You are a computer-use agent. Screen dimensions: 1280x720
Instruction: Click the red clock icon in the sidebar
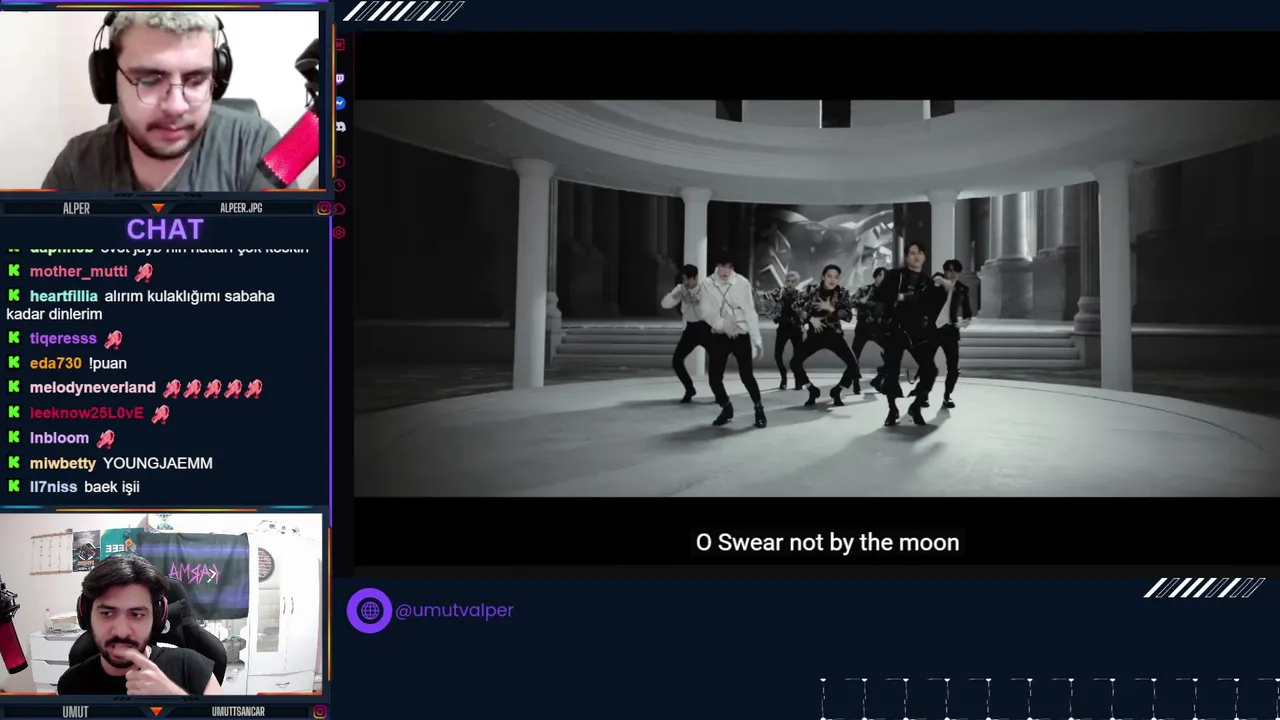click(340, 185)
